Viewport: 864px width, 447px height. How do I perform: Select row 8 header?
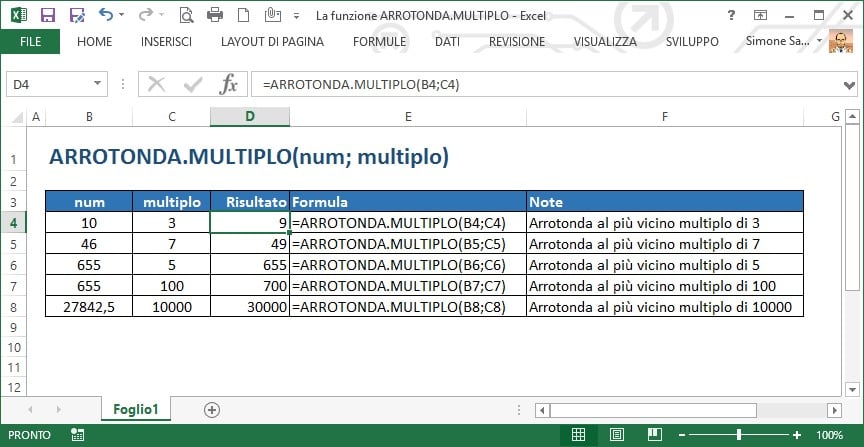(x=14, y=307)
